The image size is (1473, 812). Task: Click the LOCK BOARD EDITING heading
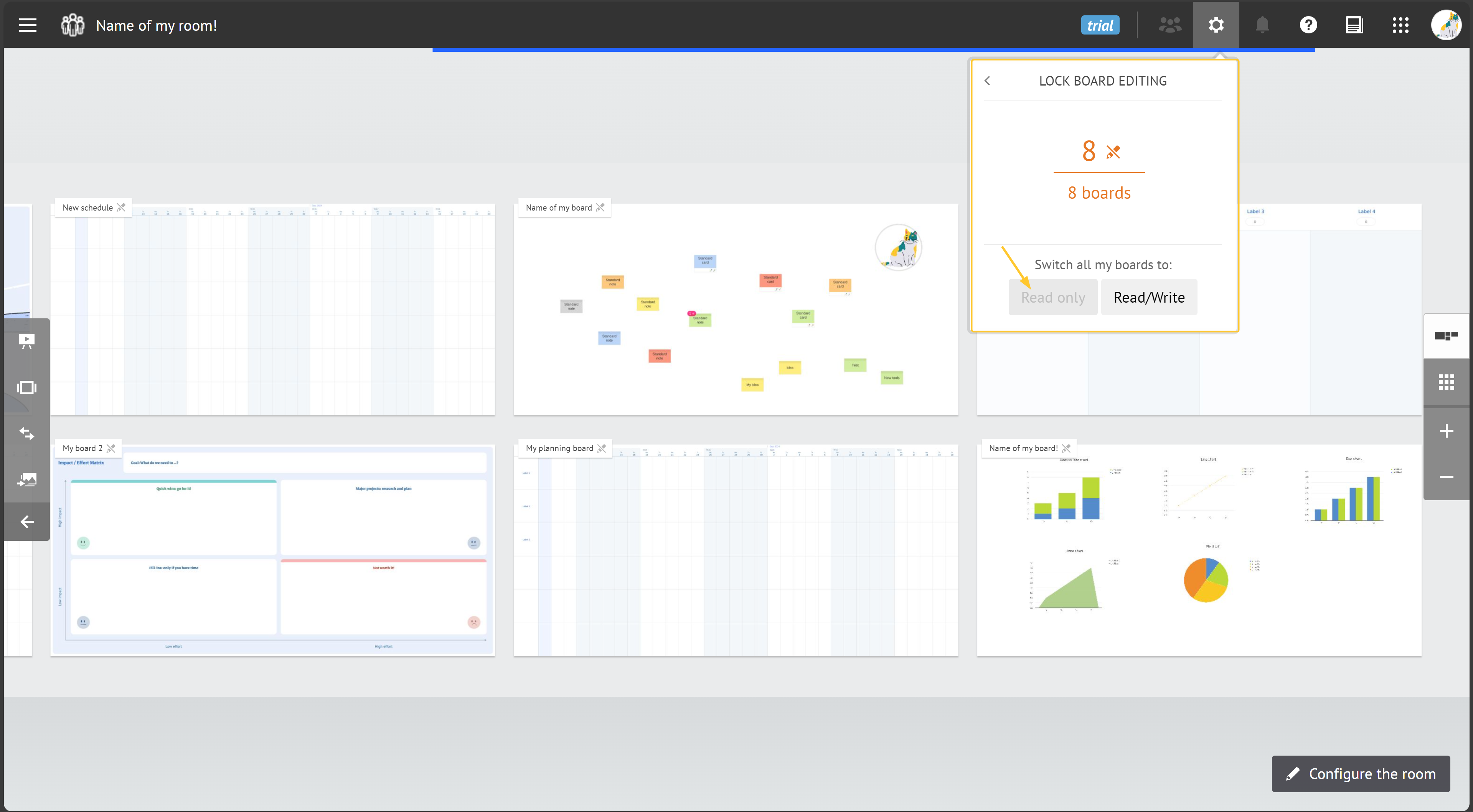click(1102, 81)
